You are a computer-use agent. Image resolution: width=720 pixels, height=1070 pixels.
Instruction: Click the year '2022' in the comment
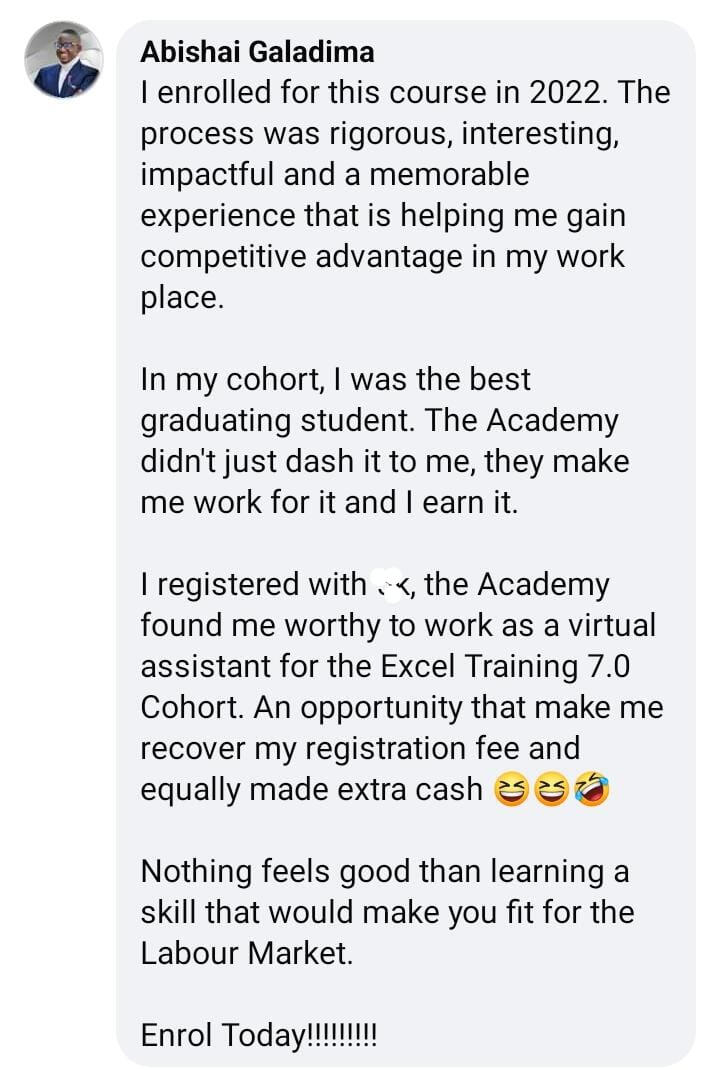coord(560,93)
